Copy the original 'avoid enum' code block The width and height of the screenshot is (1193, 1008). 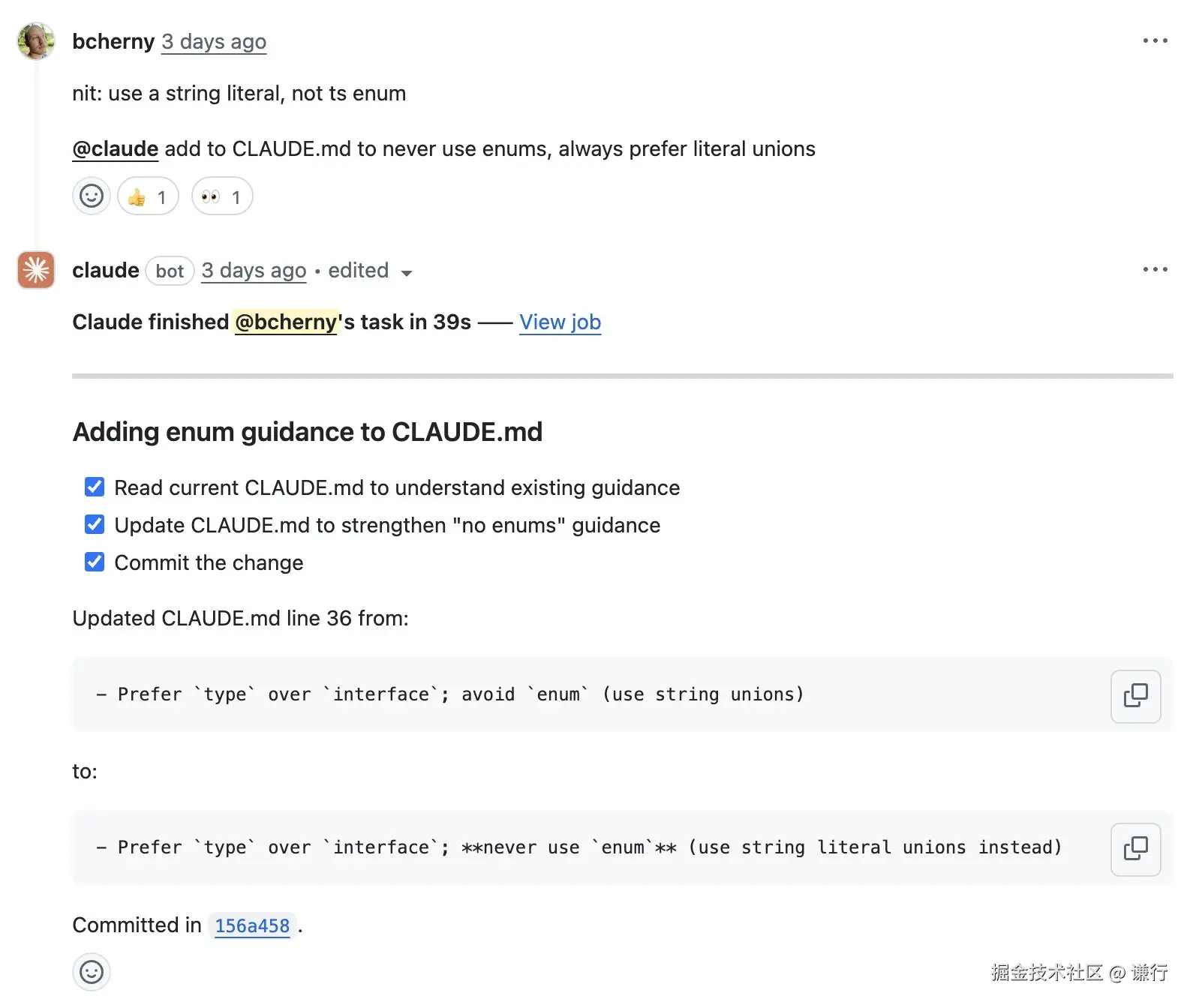[1135, 695]
